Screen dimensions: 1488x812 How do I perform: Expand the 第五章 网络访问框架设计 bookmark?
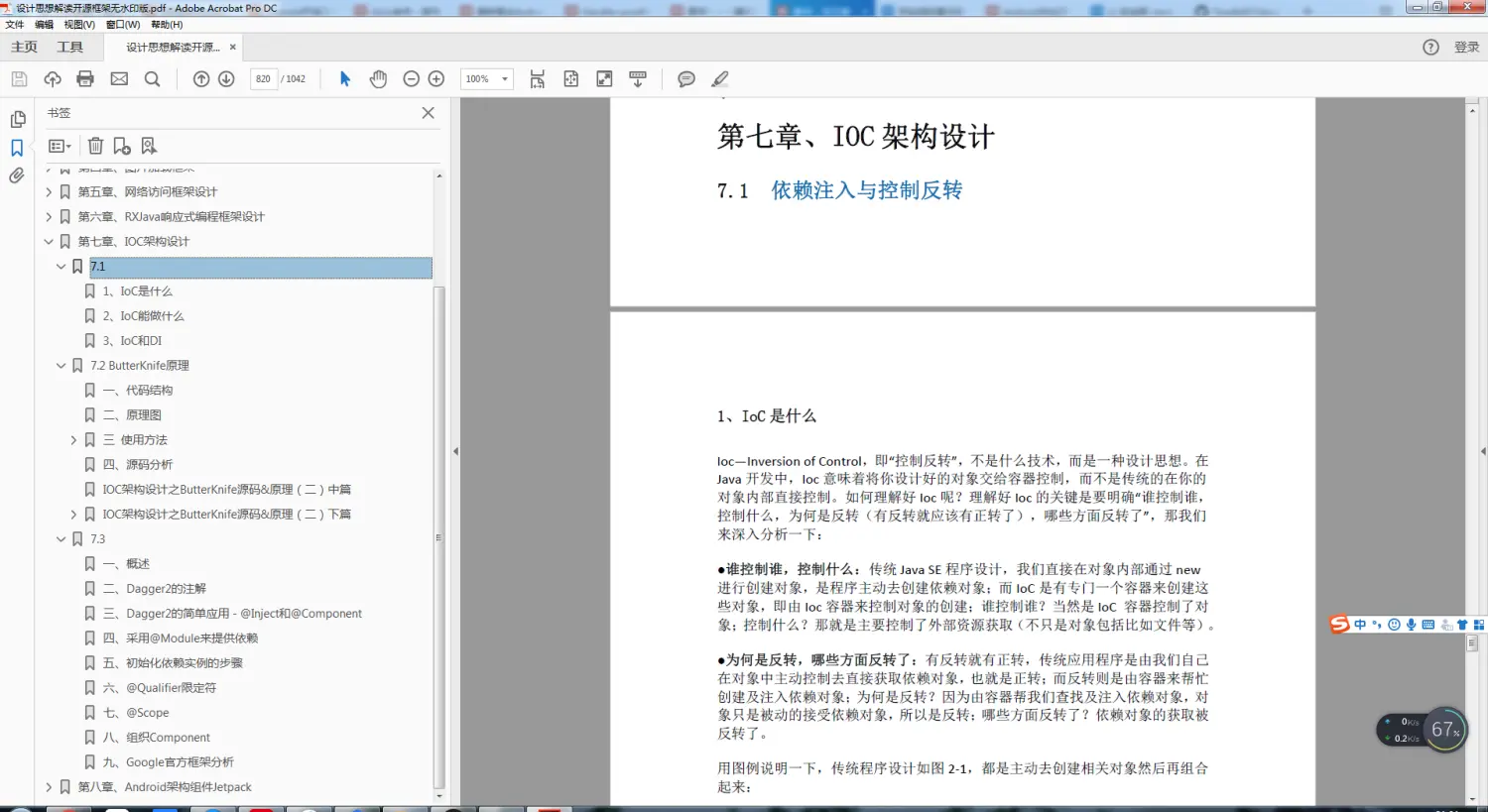(49, 192)
